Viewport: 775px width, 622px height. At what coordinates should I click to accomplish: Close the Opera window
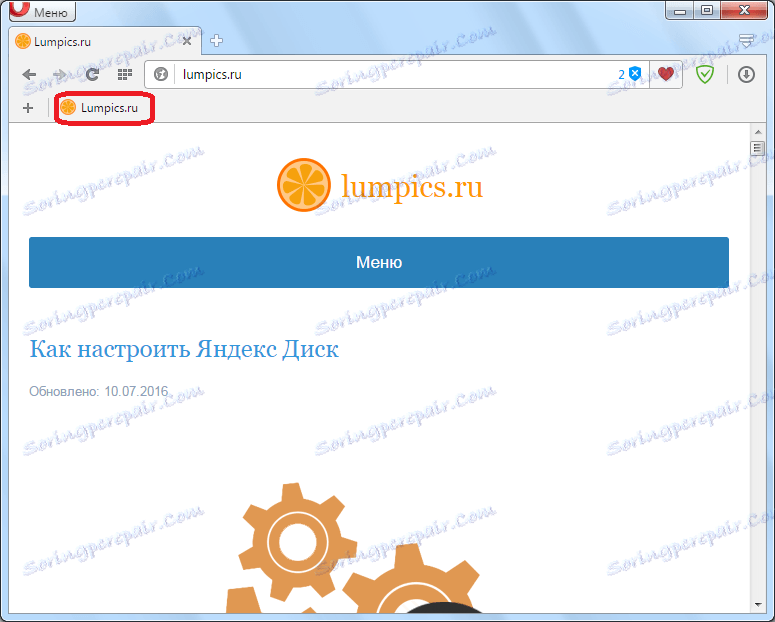744,10
